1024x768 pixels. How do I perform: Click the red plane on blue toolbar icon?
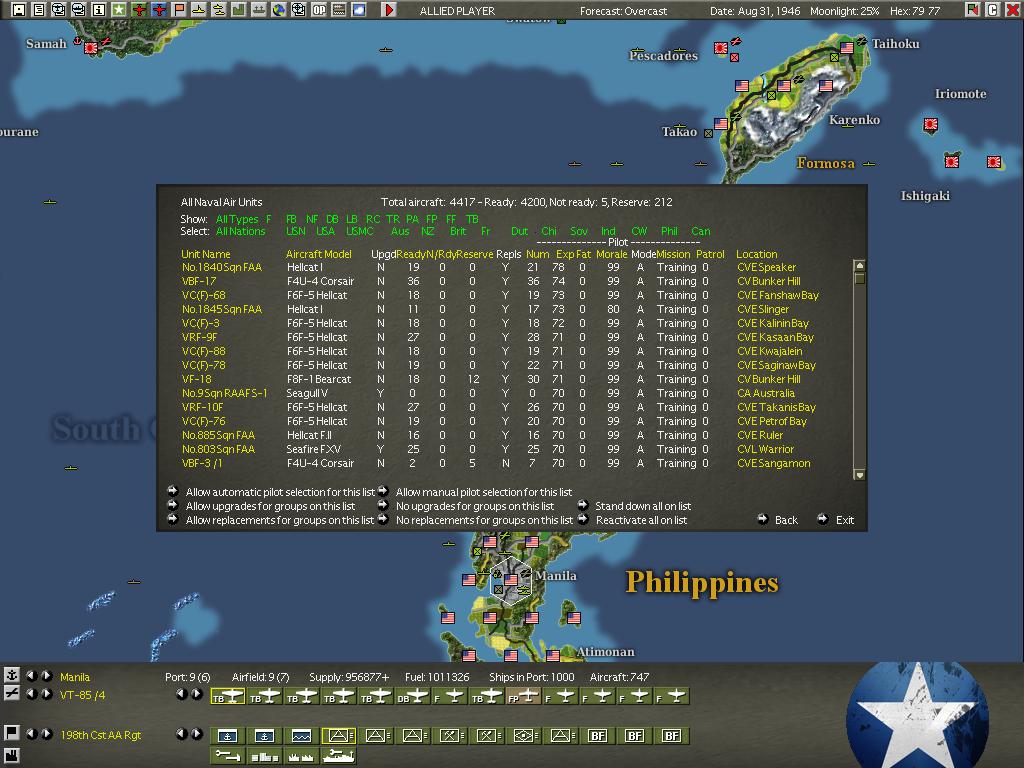click(159, 9)
